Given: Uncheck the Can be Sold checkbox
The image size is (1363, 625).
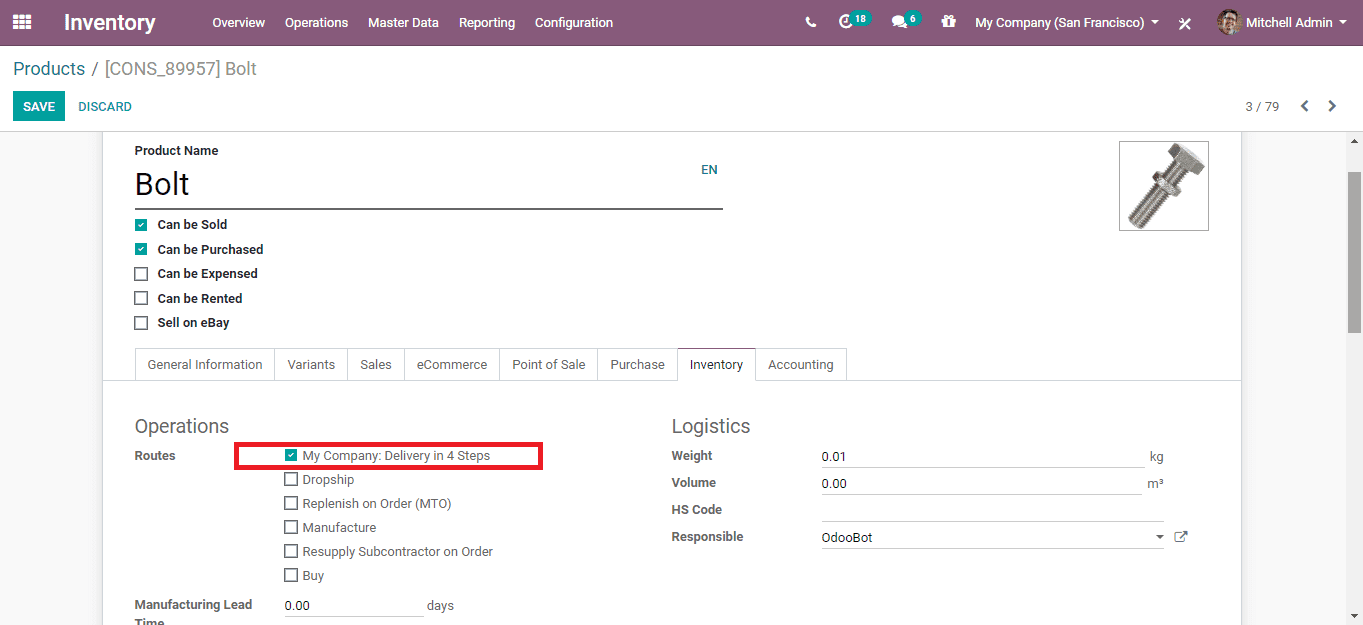Looking at the screenshot, I should point(141,225).
